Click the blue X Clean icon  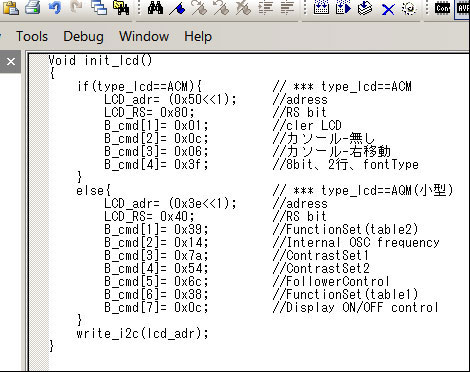(388, 9)
